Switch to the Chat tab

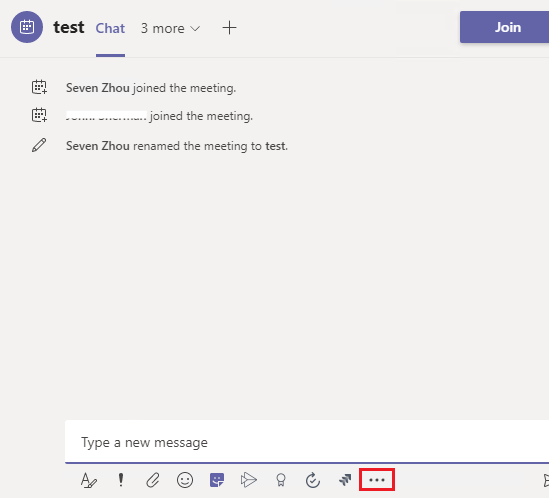pyautogui.click(x=110, y=28)
